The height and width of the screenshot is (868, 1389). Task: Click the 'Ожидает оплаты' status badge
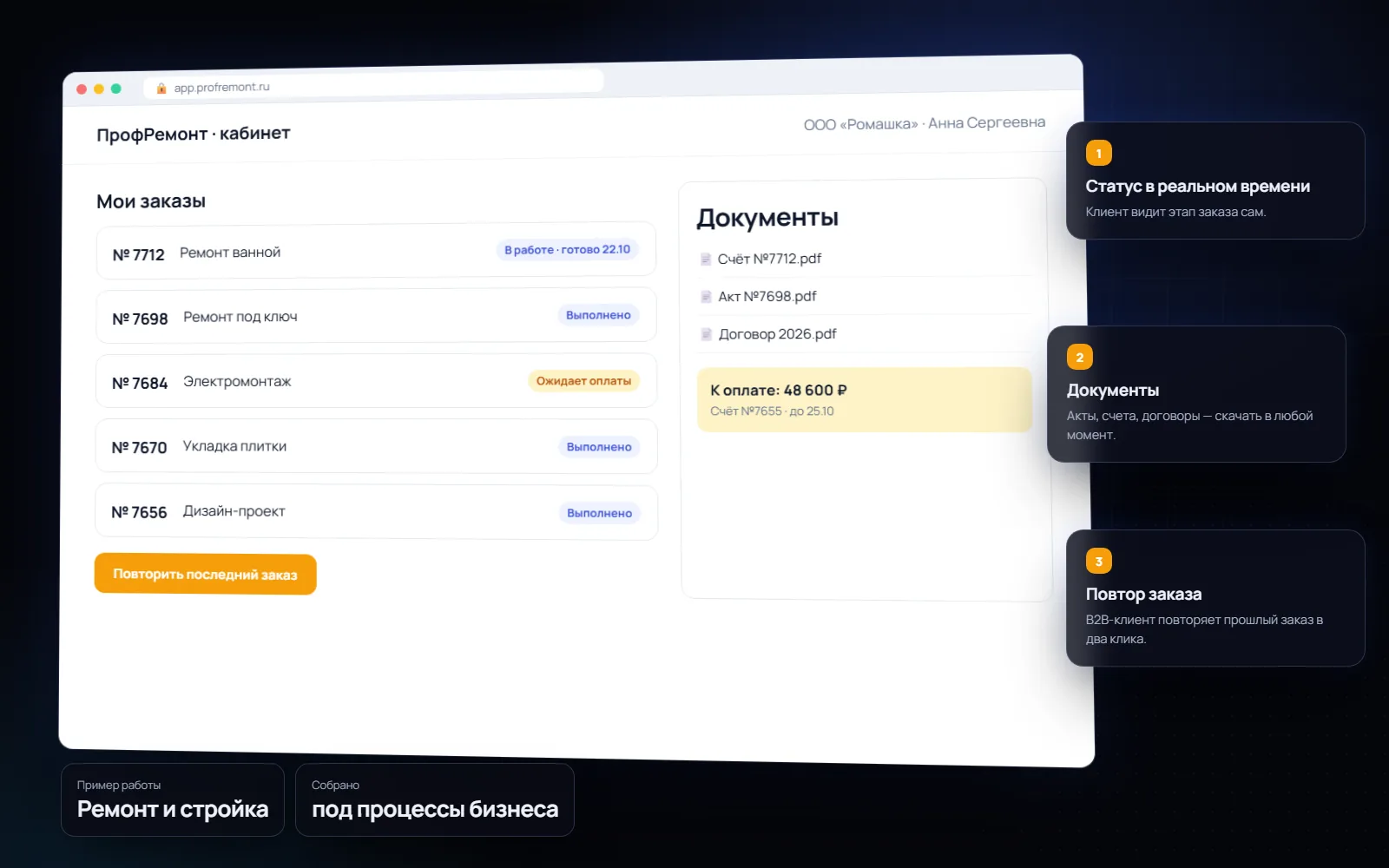(583, 381)
